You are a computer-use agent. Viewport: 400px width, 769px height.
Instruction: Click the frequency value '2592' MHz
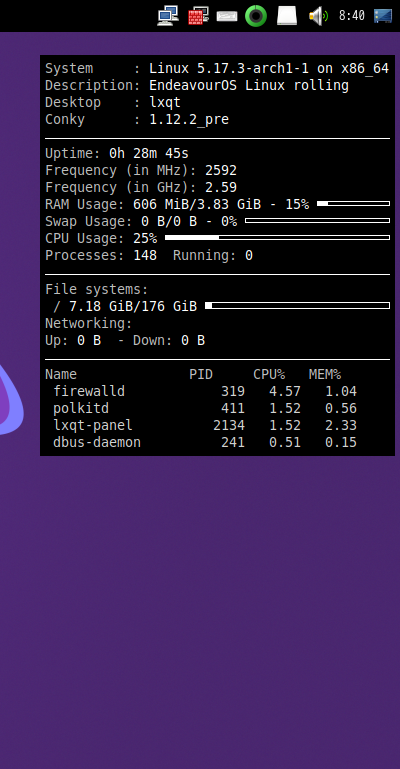click(x=221, y=171)
